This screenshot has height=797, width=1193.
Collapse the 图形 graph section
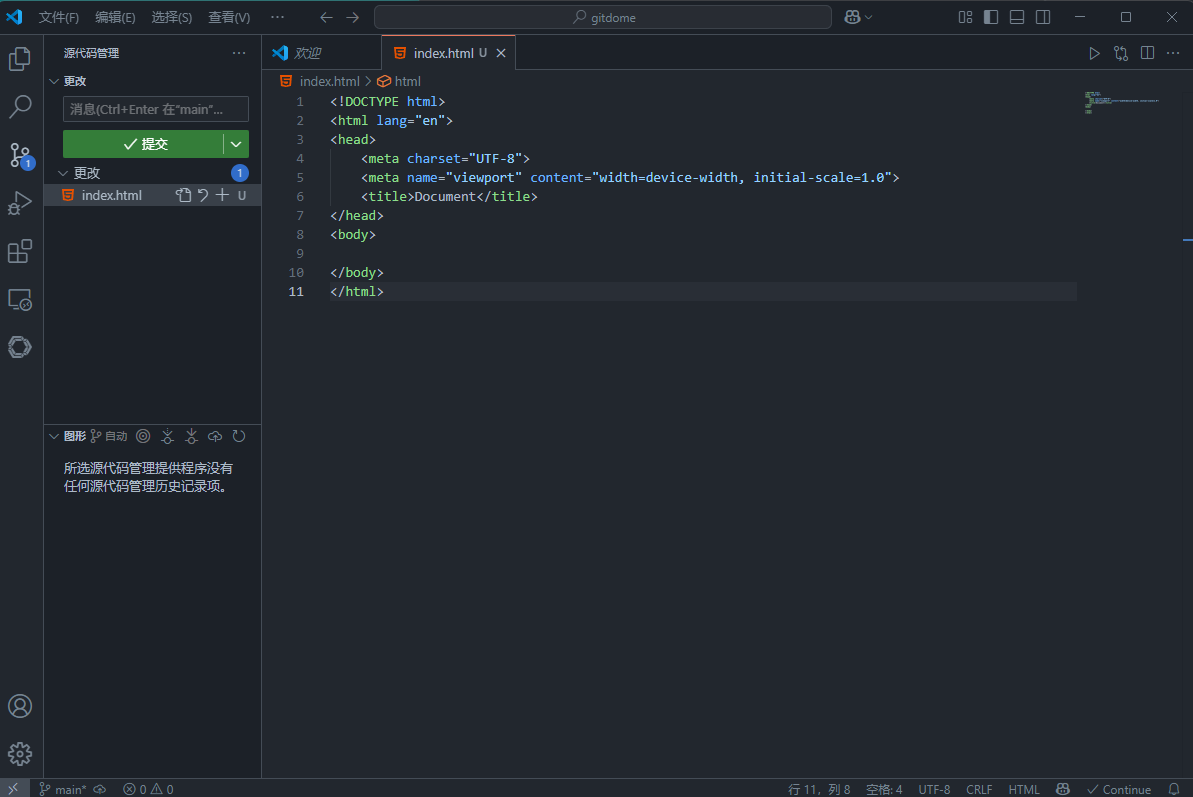pos(55,436)
